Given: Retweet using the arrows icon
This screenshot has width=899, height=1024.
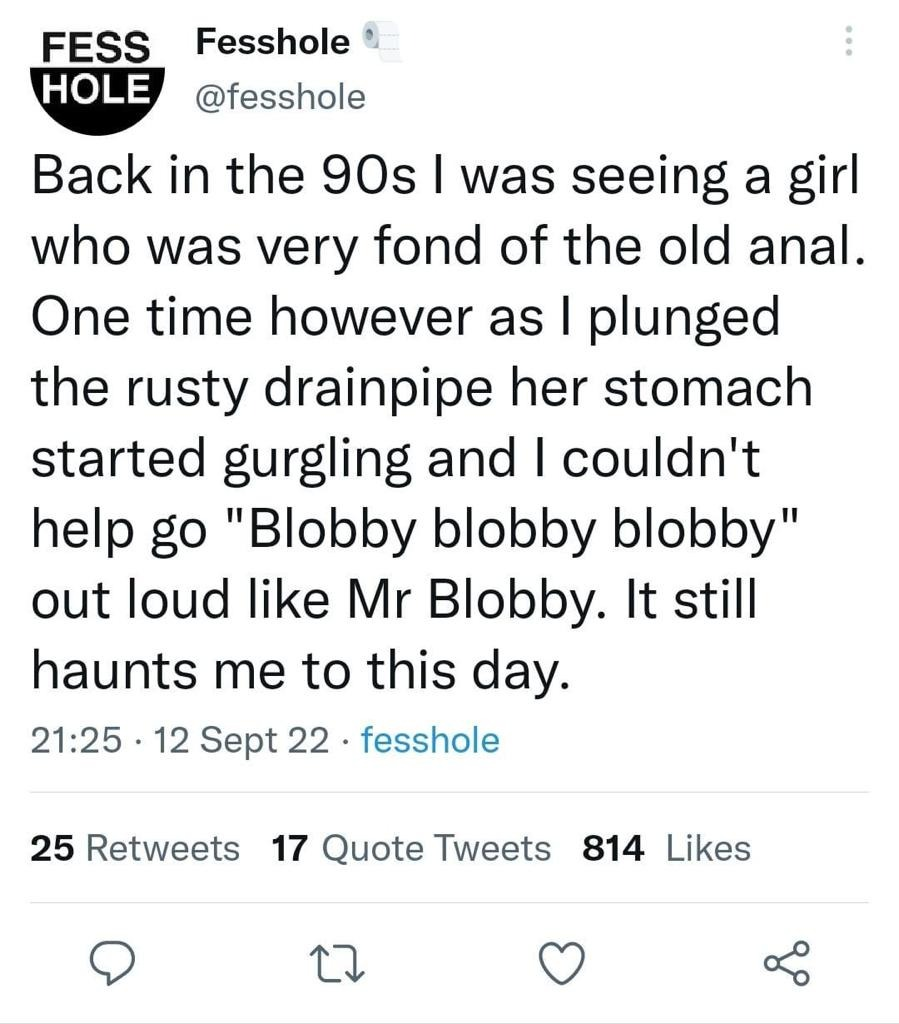Looking at the screenshot, I should [335, 963].
